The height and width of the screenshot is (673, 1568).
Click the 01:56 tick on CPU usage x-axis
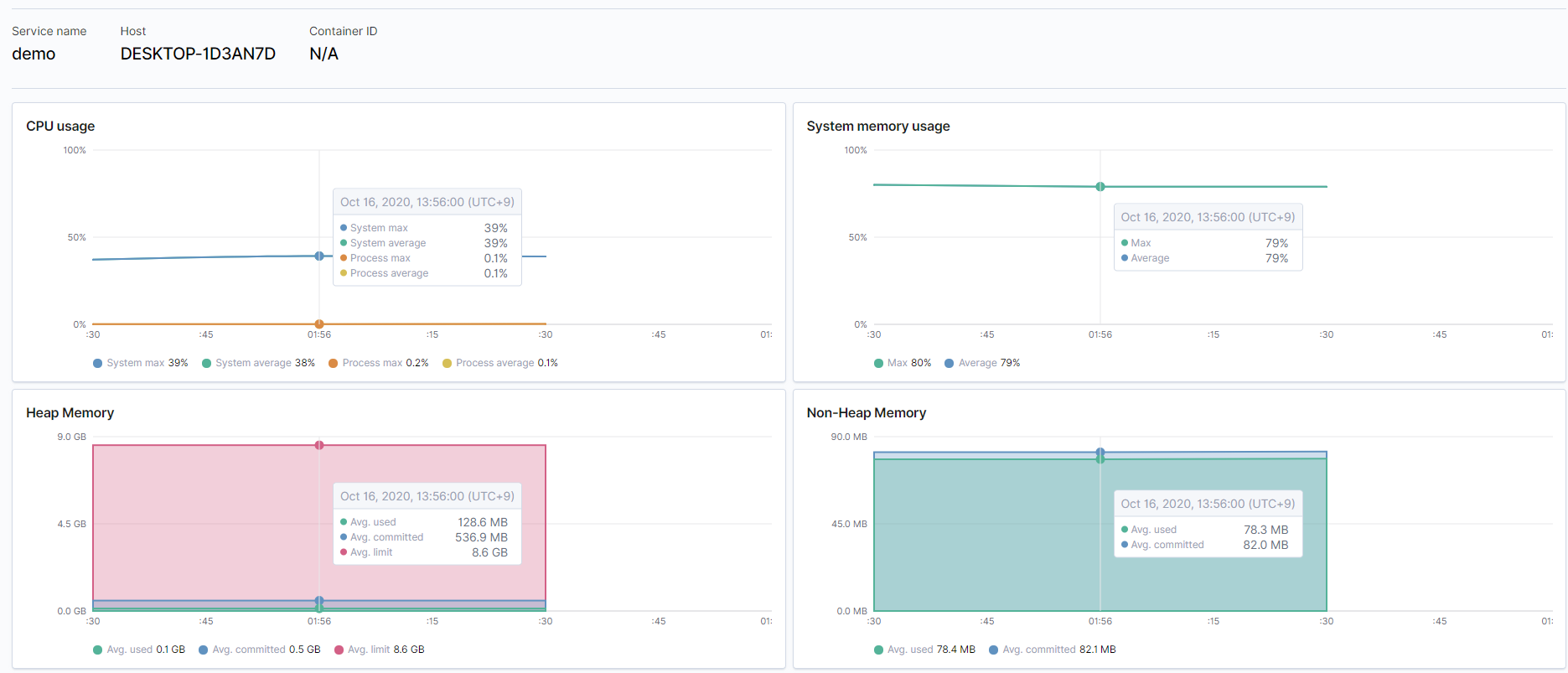[x=319, y=334]
